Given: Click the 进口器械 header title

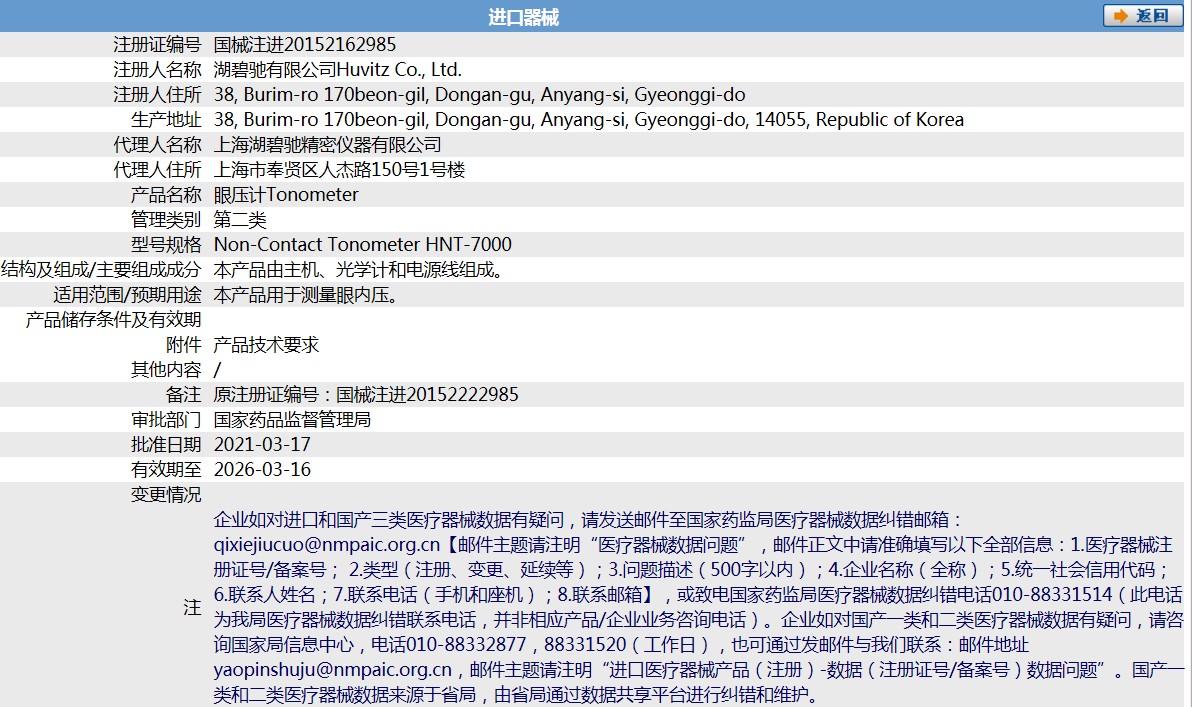Looking at the screenshot, I should tap(523, 17).
